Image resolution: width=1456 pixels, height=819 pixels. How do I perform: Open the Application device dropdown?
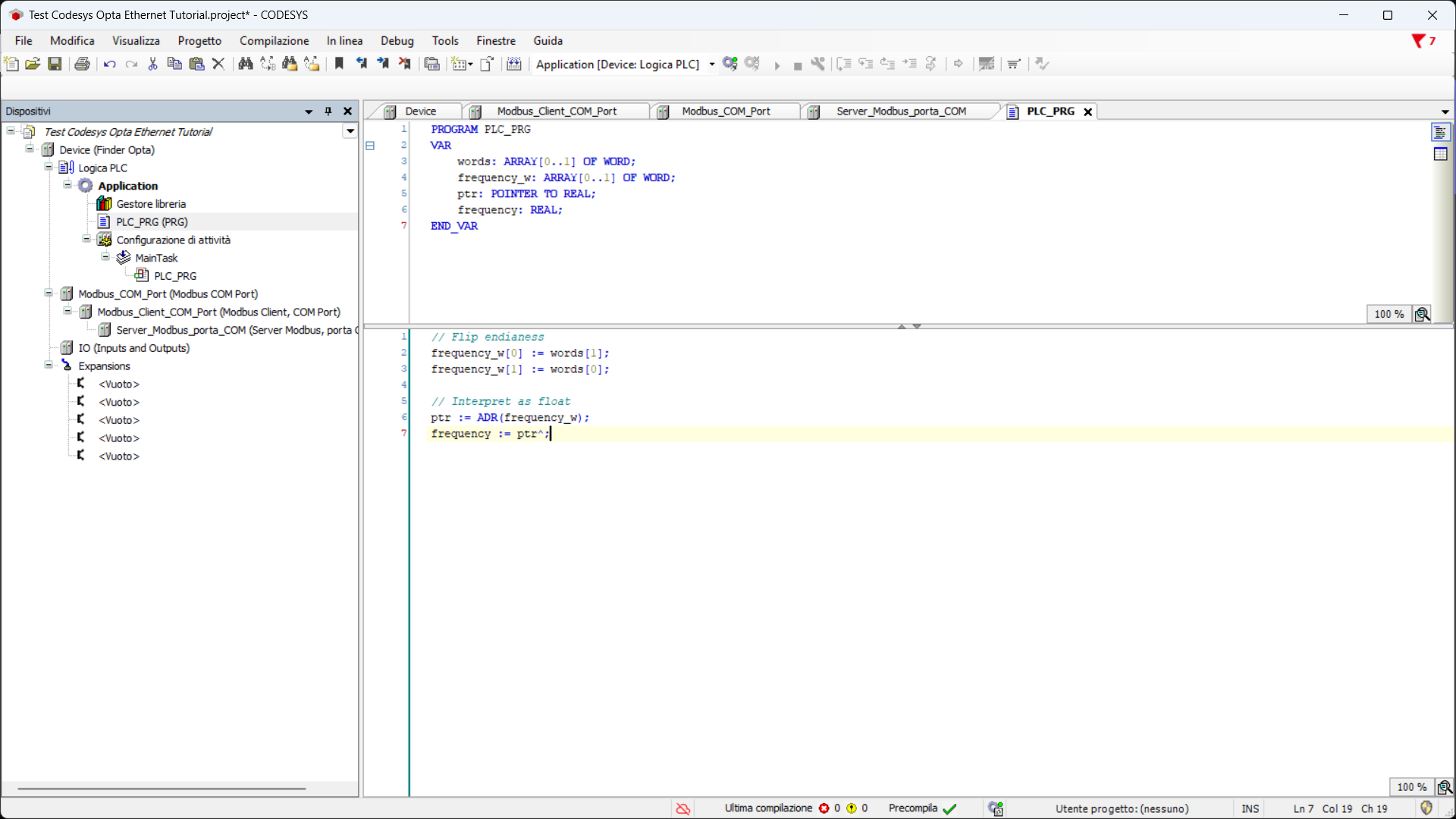tap(711, 64)
